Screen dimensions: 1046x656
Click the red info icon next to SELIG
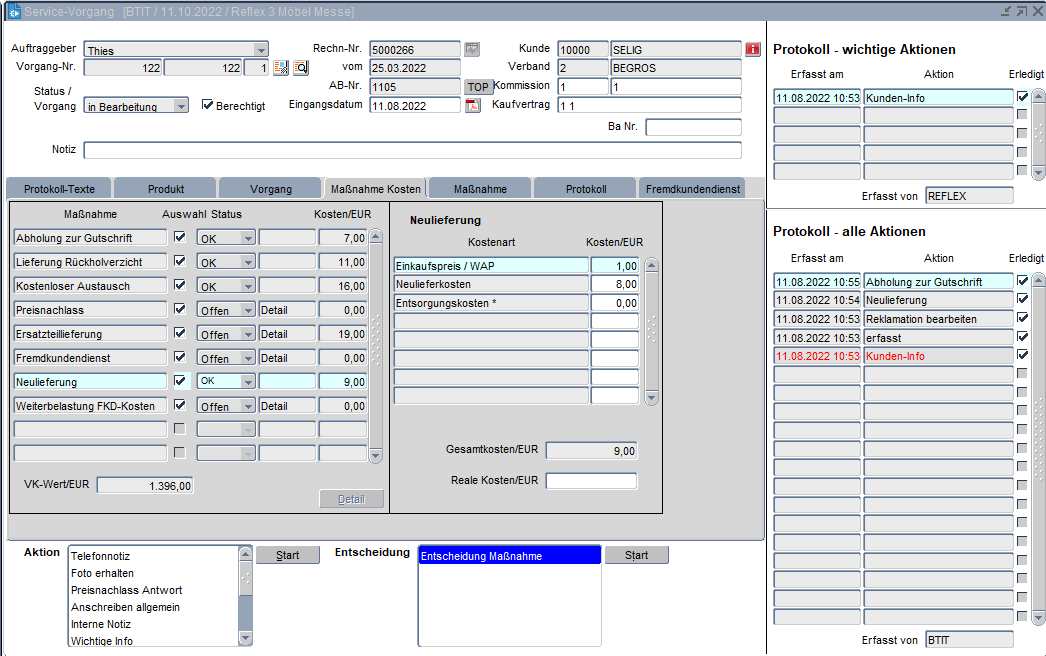753,49
